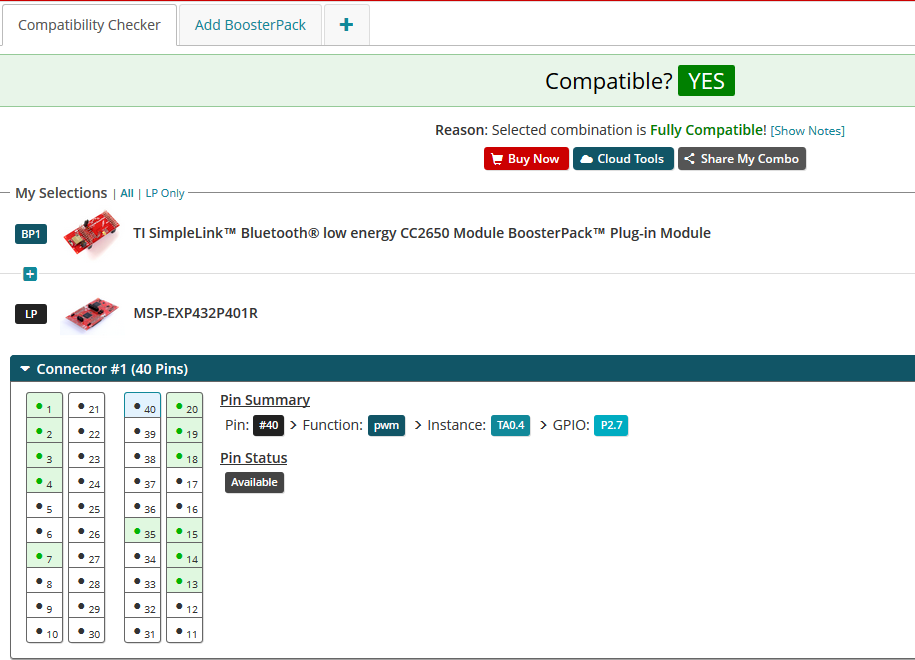Select pin 3 on the connector
Viewport: 915px width, 660px height.
[44, 456]
